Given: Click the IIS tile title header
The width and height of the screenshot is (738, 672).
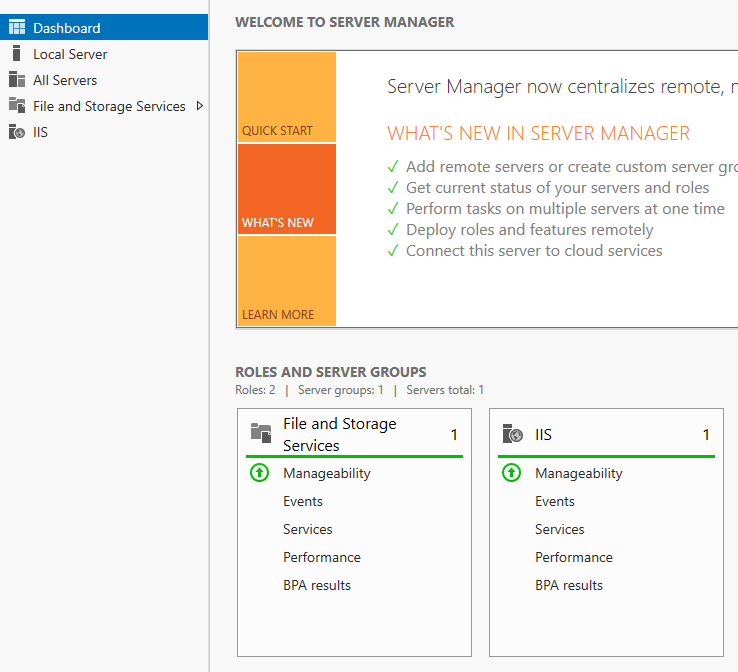Looking at the screenshot, I should click(x=544, y=434).
